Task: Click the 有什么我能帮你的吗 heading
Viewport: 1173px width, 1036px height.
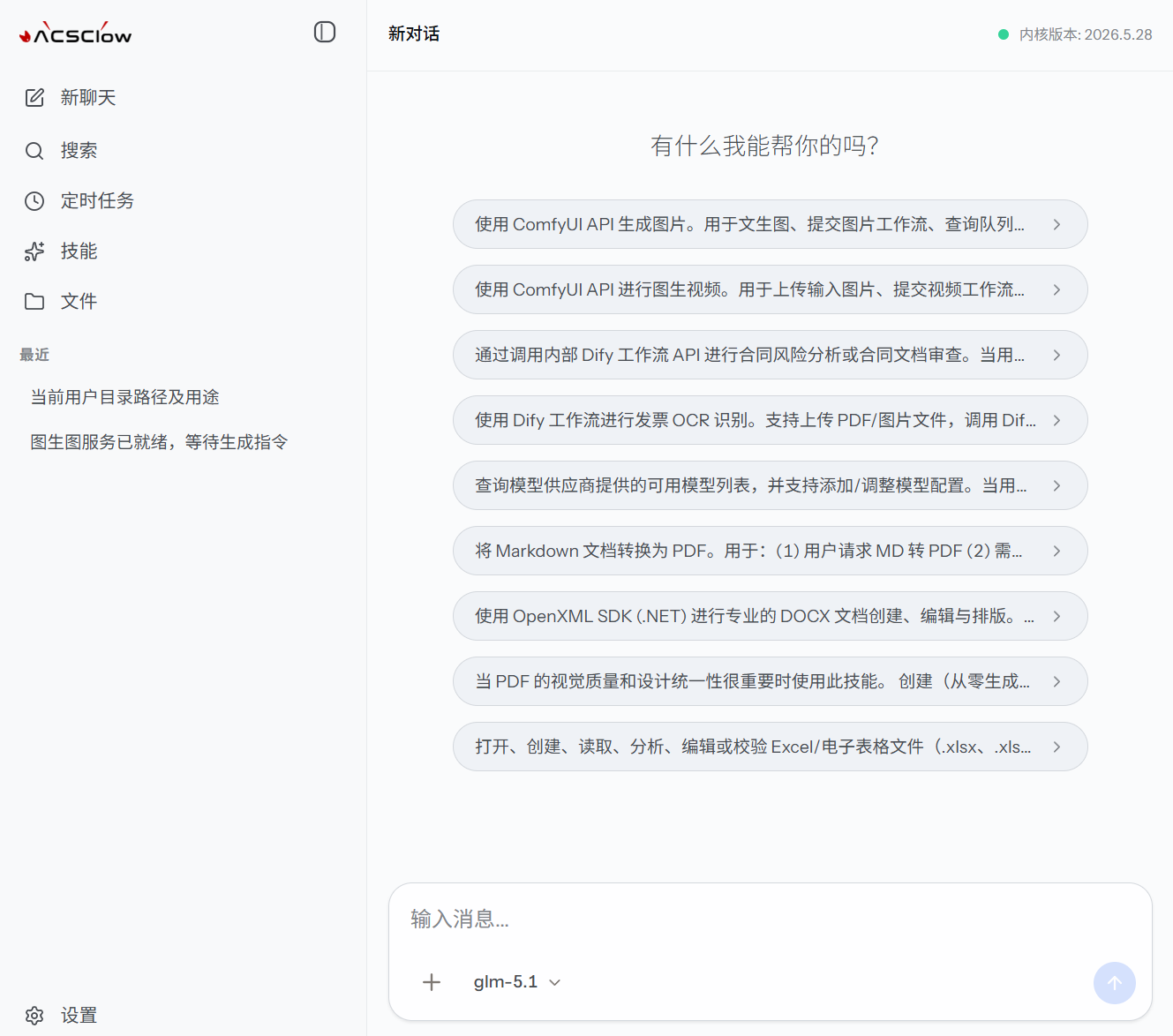Action: click(x=764, y=146)
